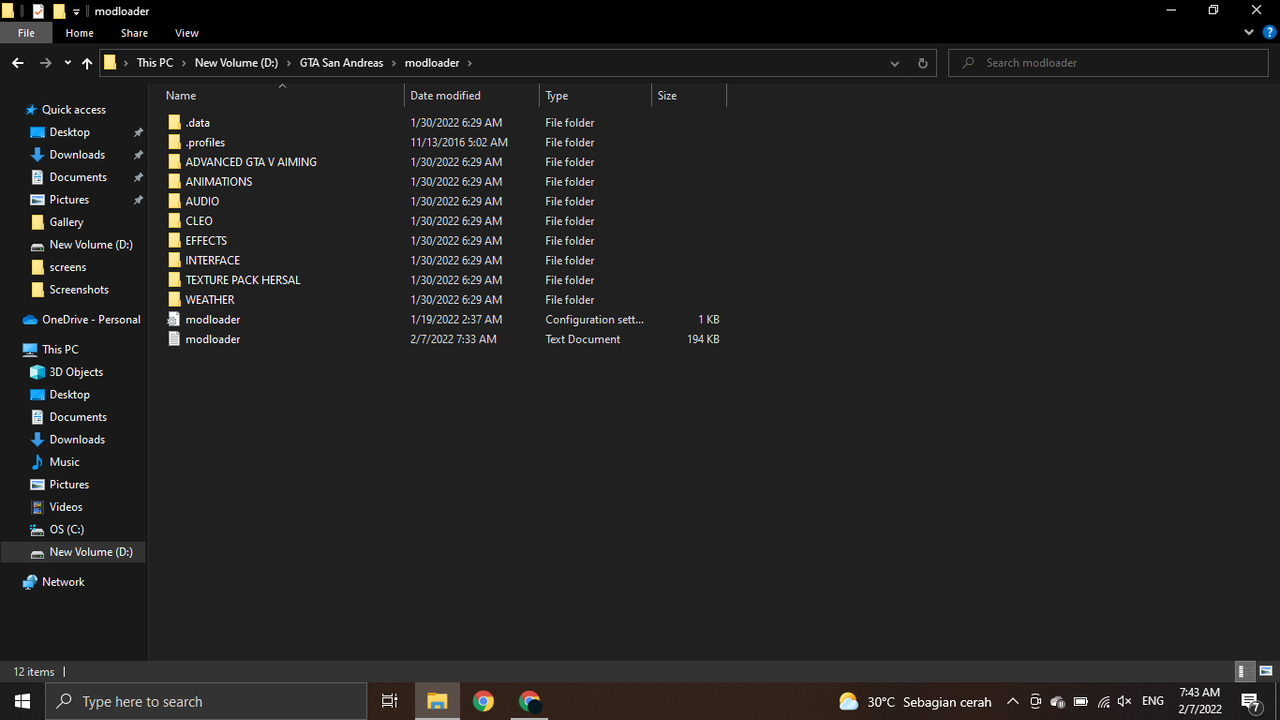This screenshot has height=720, width=1280.
Task: Open the address bar history dropdown
Action: pyautogui.click(x=894, y=62)
